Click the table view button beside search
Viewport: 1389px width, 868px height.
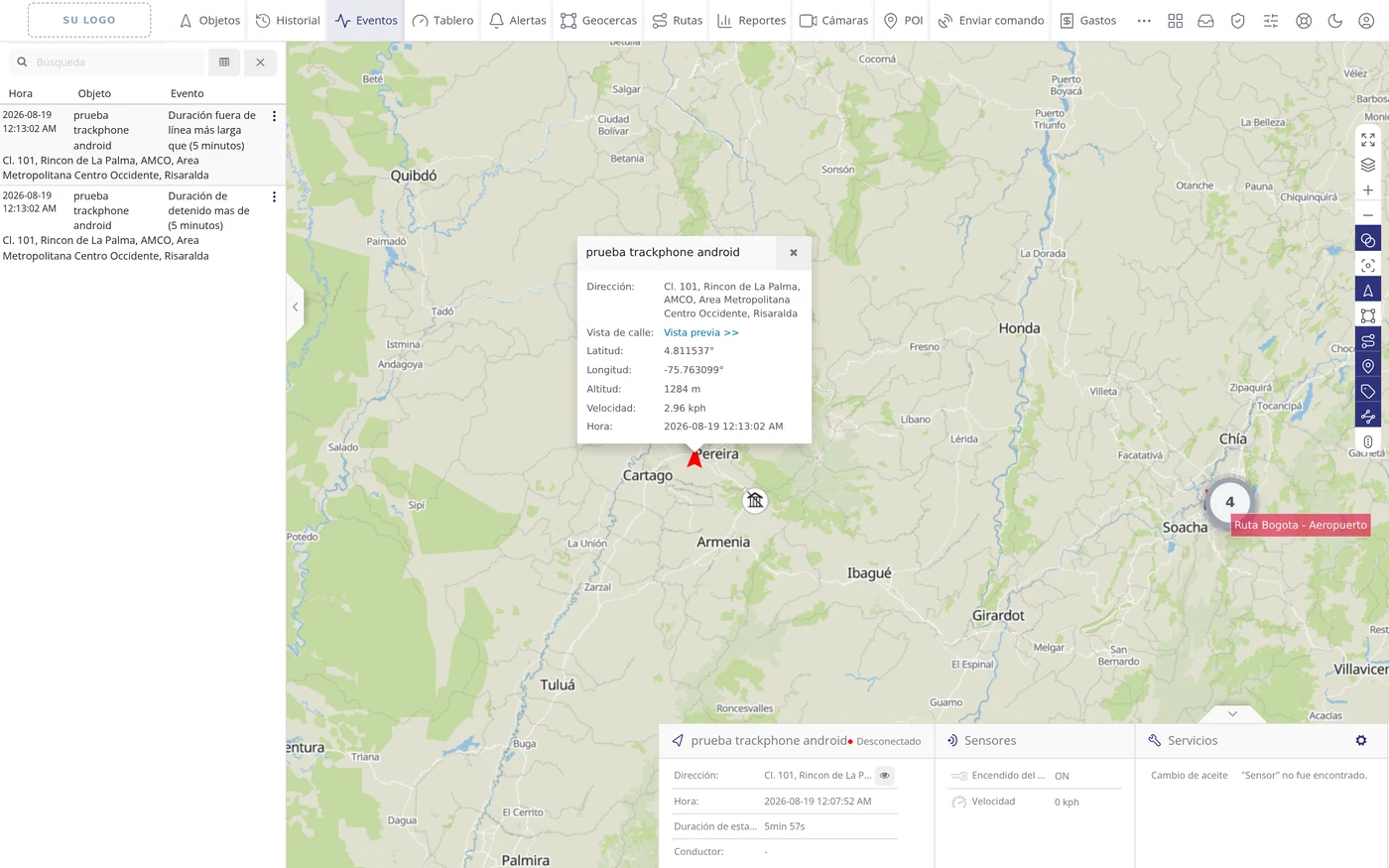[224, 62]
